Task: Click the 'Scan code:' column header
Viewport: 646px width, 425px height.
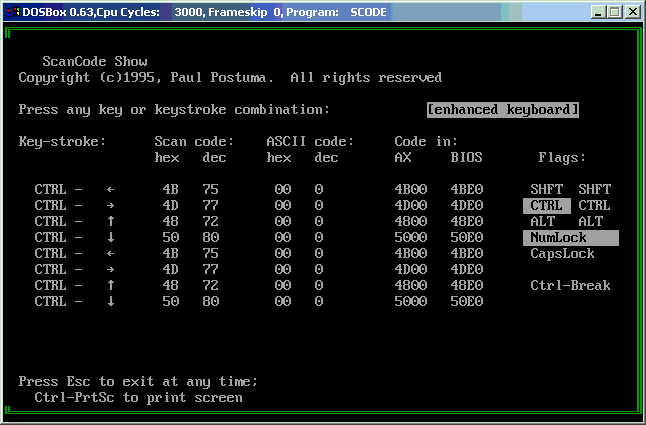Action: pyautogui.click(x=194, y=142)
